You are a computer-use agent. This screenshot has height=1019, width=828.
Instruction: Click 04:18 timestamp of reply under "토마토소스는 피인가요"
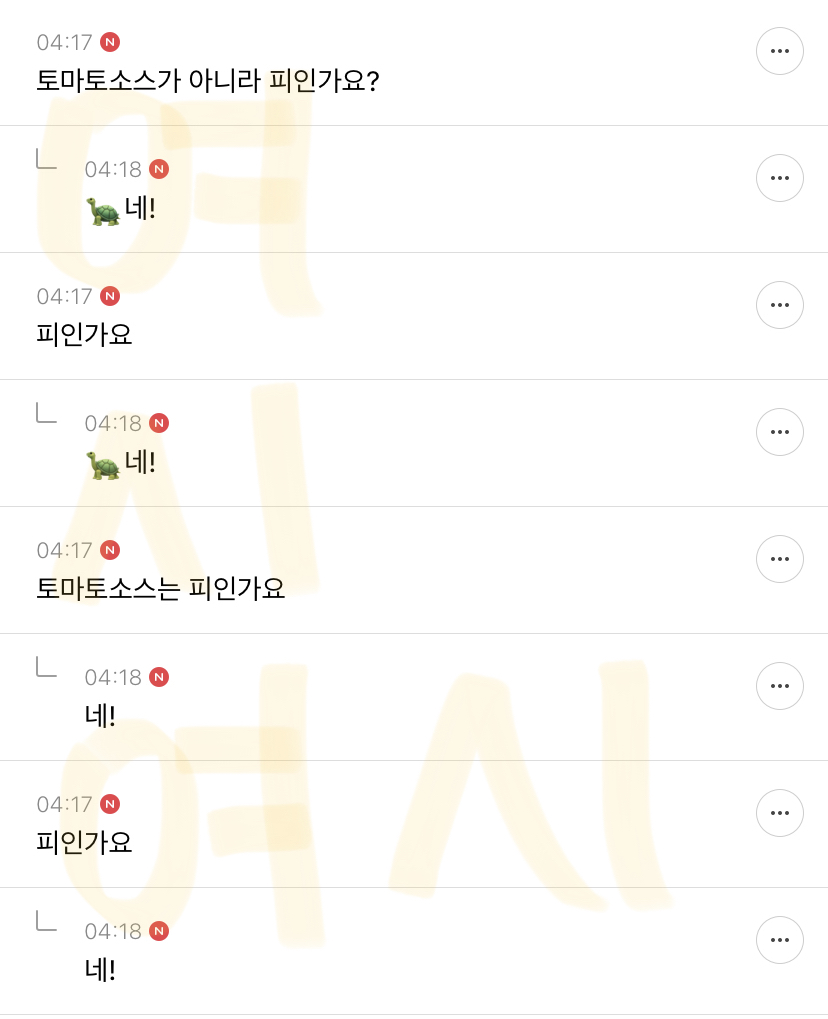[113, 677]
